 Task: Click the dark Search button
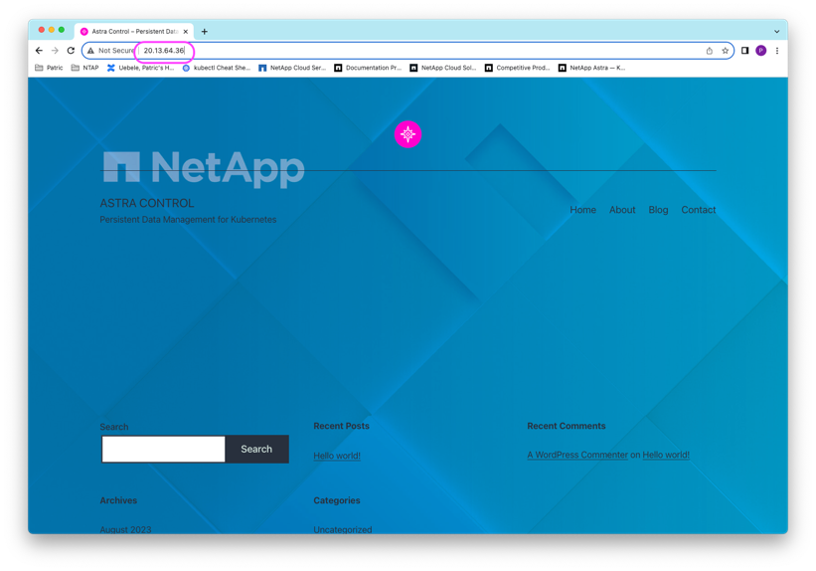coord(257,449)
